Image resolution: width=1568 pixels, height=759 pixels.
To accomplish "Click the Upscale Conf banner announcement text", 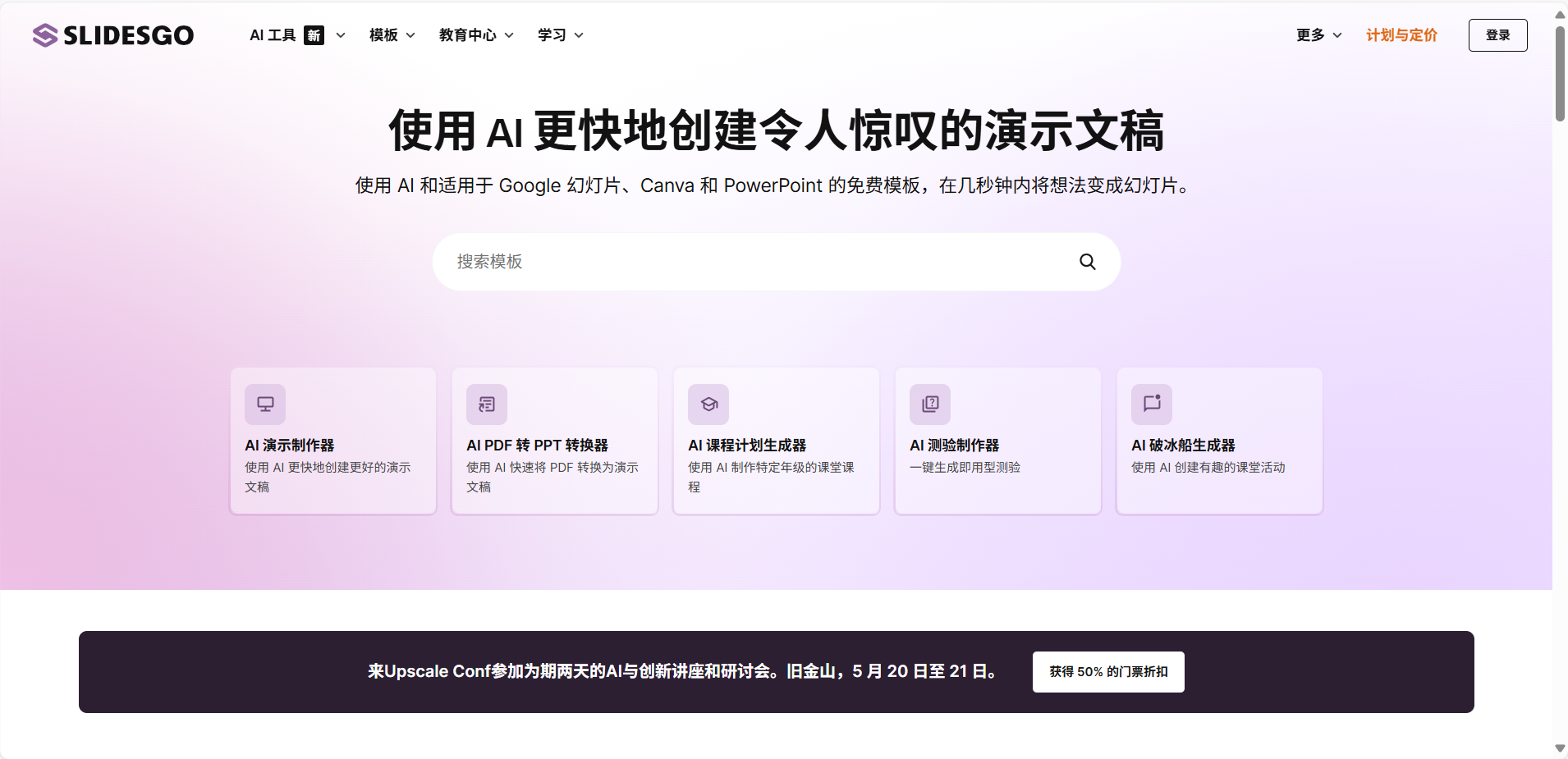I will pyautogui.click(x=685, y=671).
